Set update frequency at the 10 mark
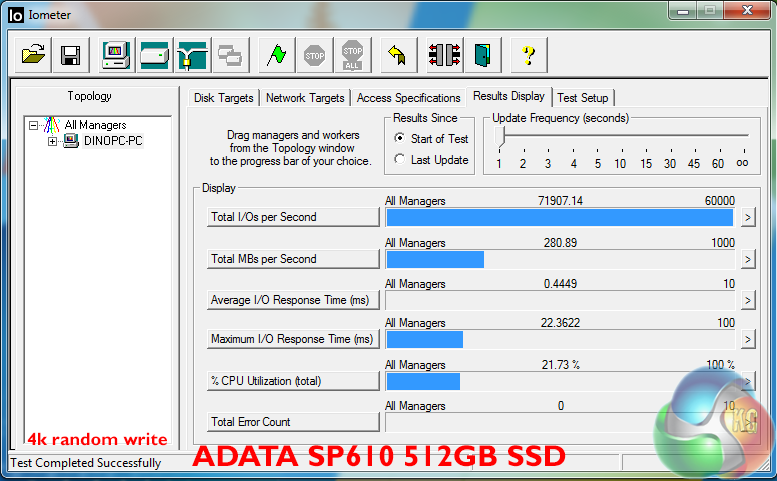The height and width of the screenshot is (481, 777). [620, 163]
